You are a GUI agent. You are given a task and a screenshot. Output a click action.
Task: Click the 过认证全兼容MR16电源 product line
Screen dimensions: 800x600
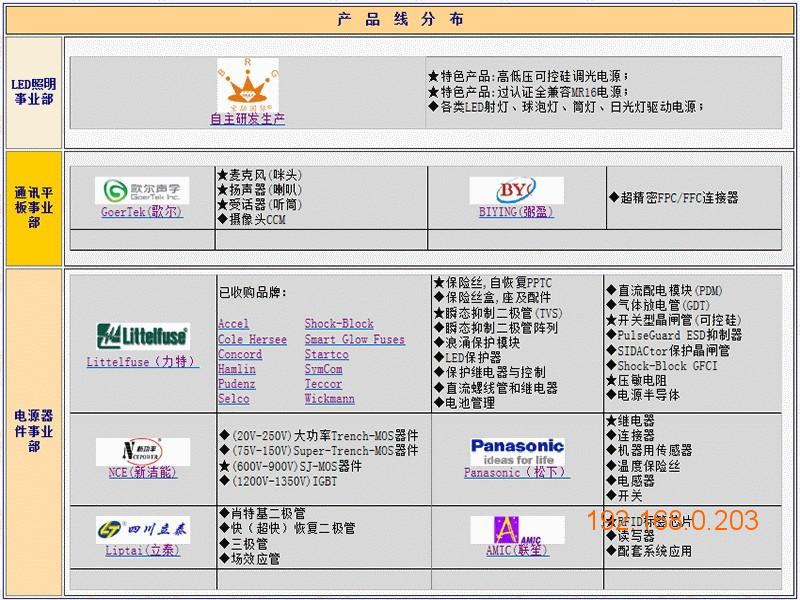528,92
